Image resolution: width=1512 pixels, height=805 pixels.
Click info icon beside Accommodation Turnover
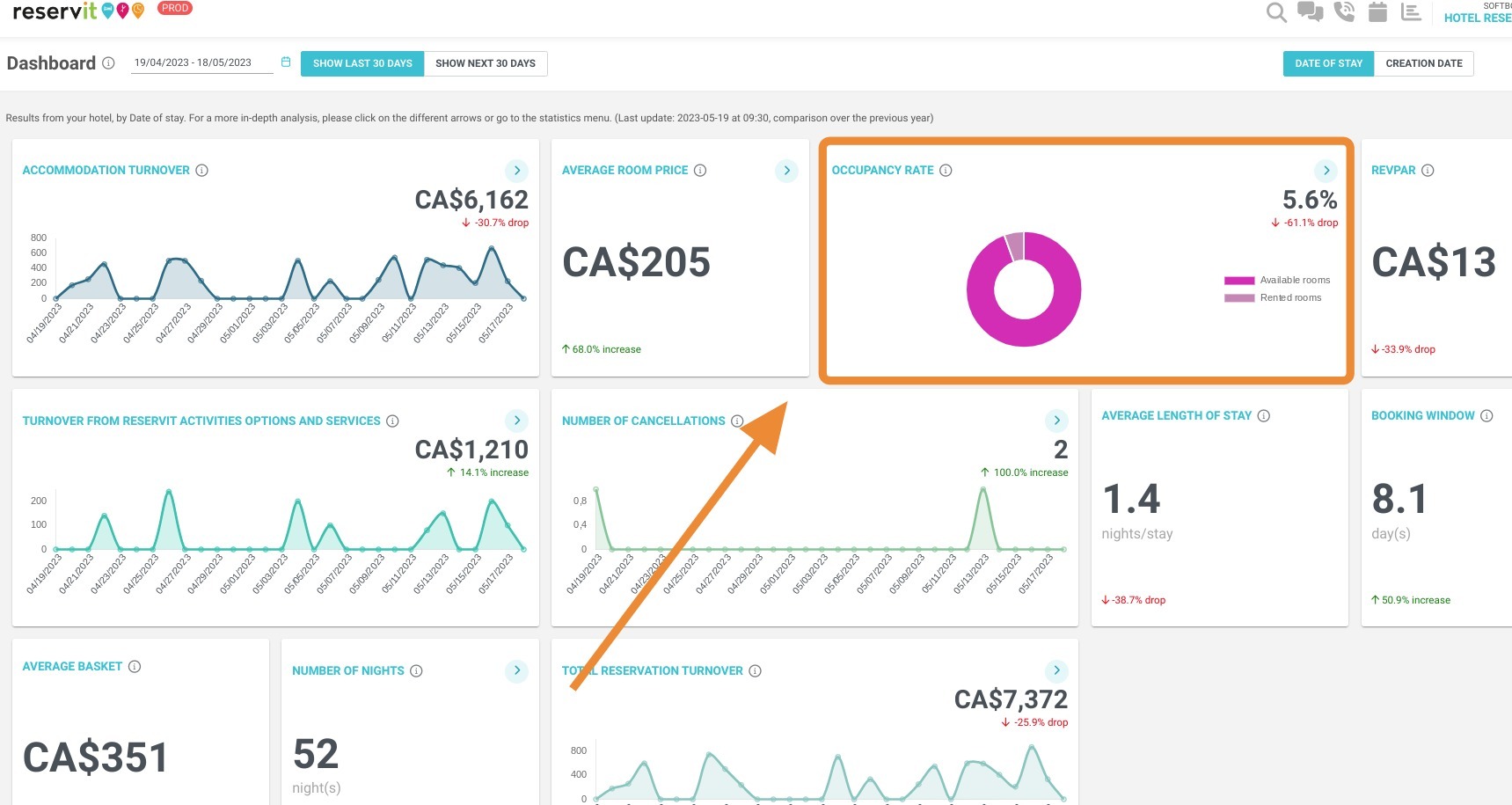pyautogui.click(x=201, y=170)
